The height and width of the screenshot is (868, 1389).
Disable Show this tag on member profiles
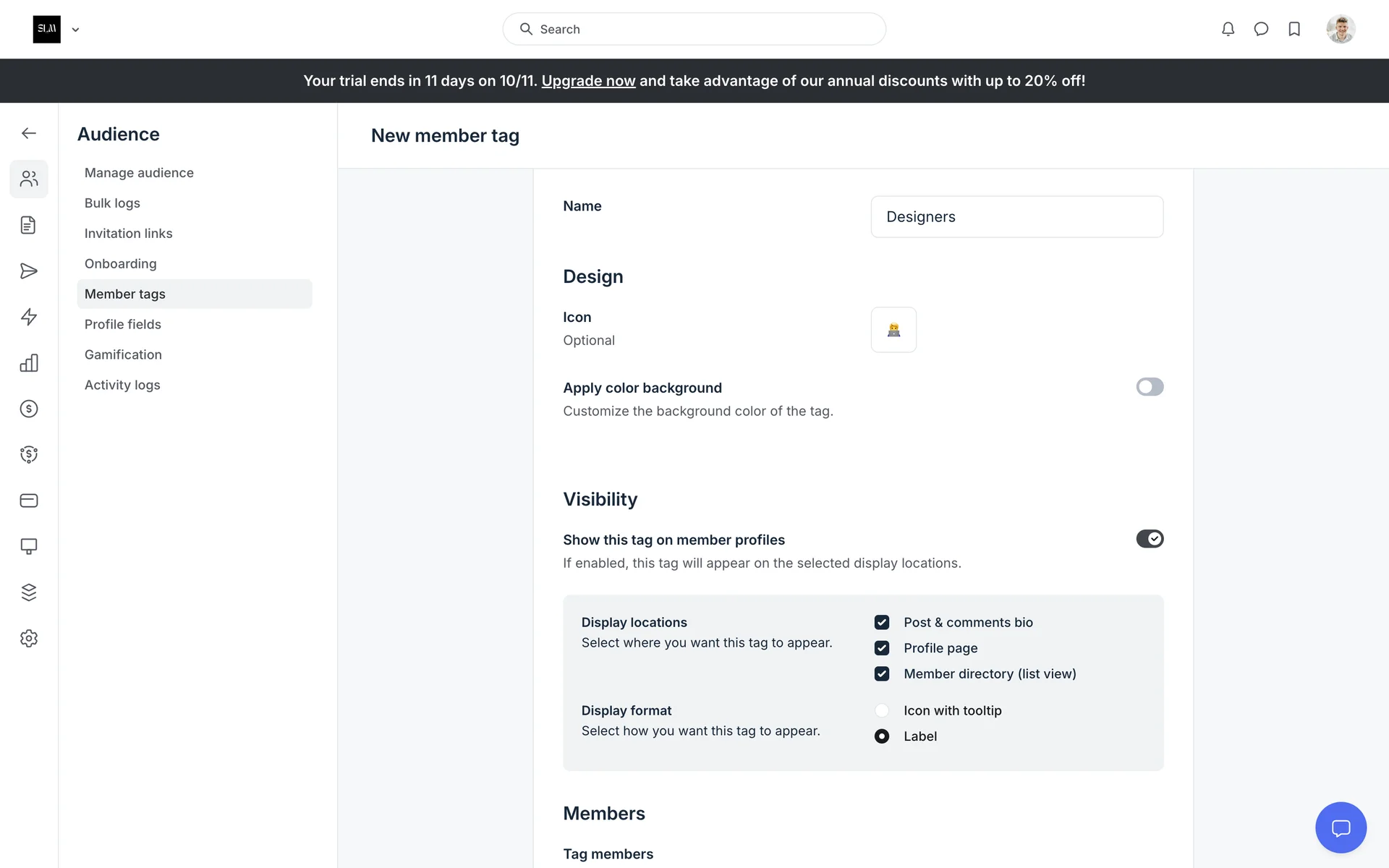click(1149, 539)
